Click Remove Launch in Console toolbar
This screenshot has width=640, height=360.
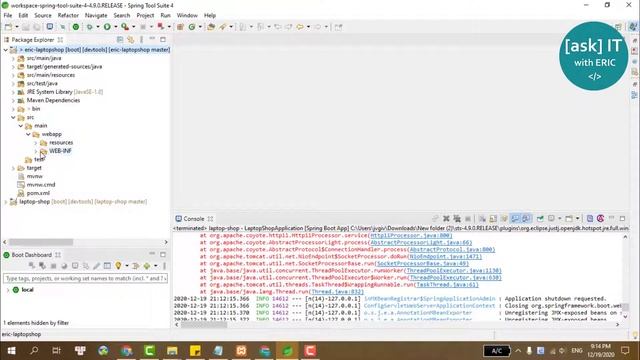tap(446, 219)
